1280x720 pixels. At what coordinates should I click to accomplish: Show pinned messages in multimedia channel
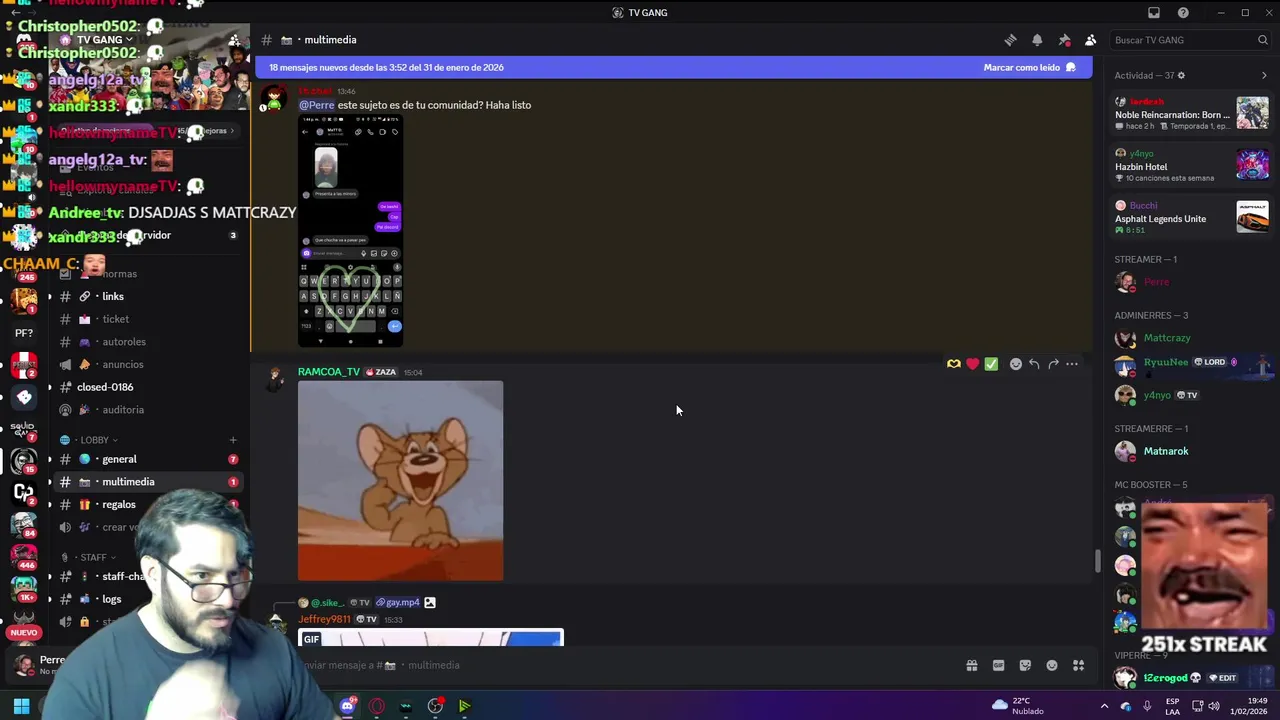pos(1064,40)
